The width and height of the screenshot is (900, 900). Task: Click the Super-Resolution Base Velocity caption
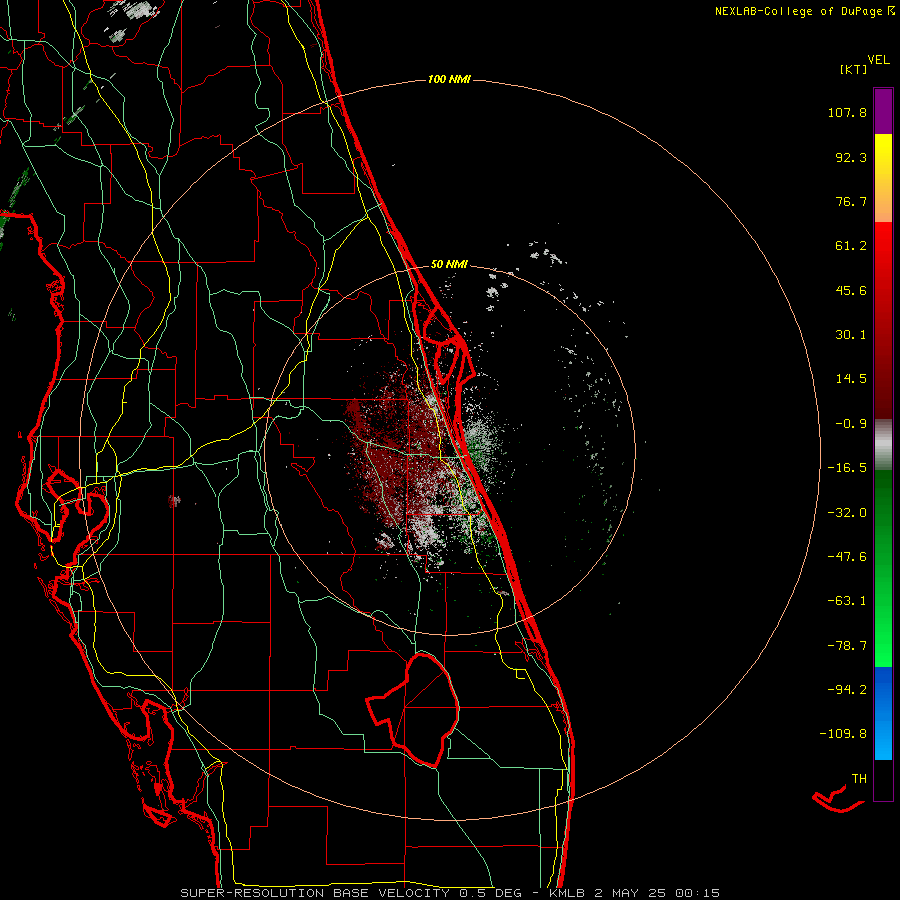click(x=449, y=893)
